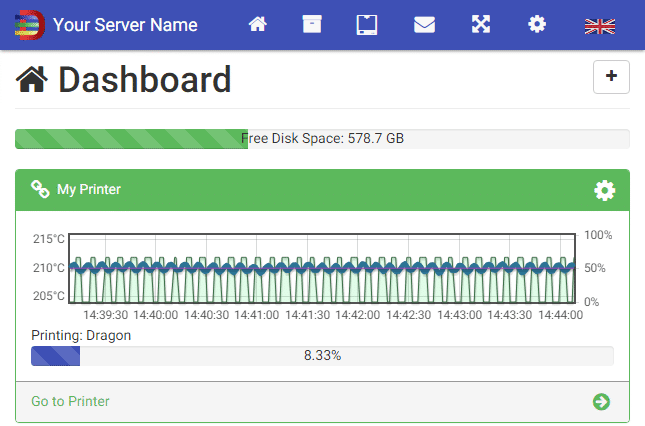The width and height of the screenshot is (645, 426).
Task: Change language via the UK flag
Action: (600, 27)
